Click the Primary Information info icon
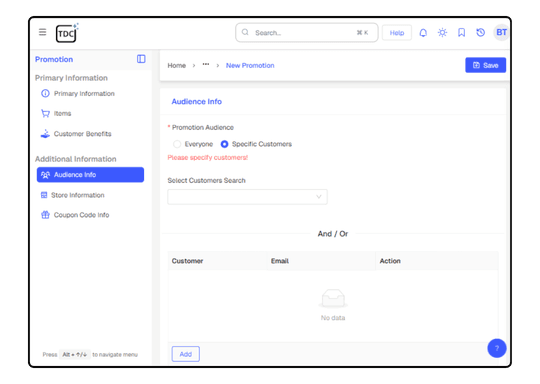The height and width of the screenshot is (384, 540). tap(45, 93)
